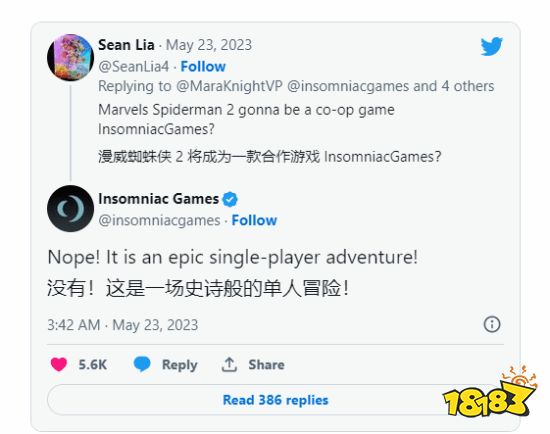The width and height of the screenshot is (550, 434).
Task: Click the blue reply speech bubble icon
Action: [x=142, y=364]
